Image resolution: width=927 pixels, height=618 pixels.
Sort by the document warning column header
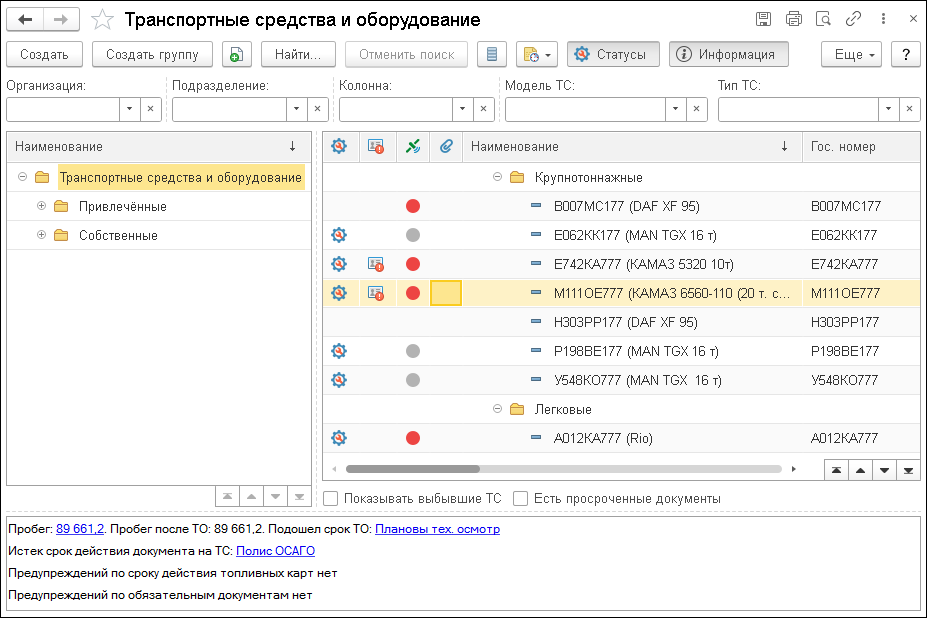(376, 146)
